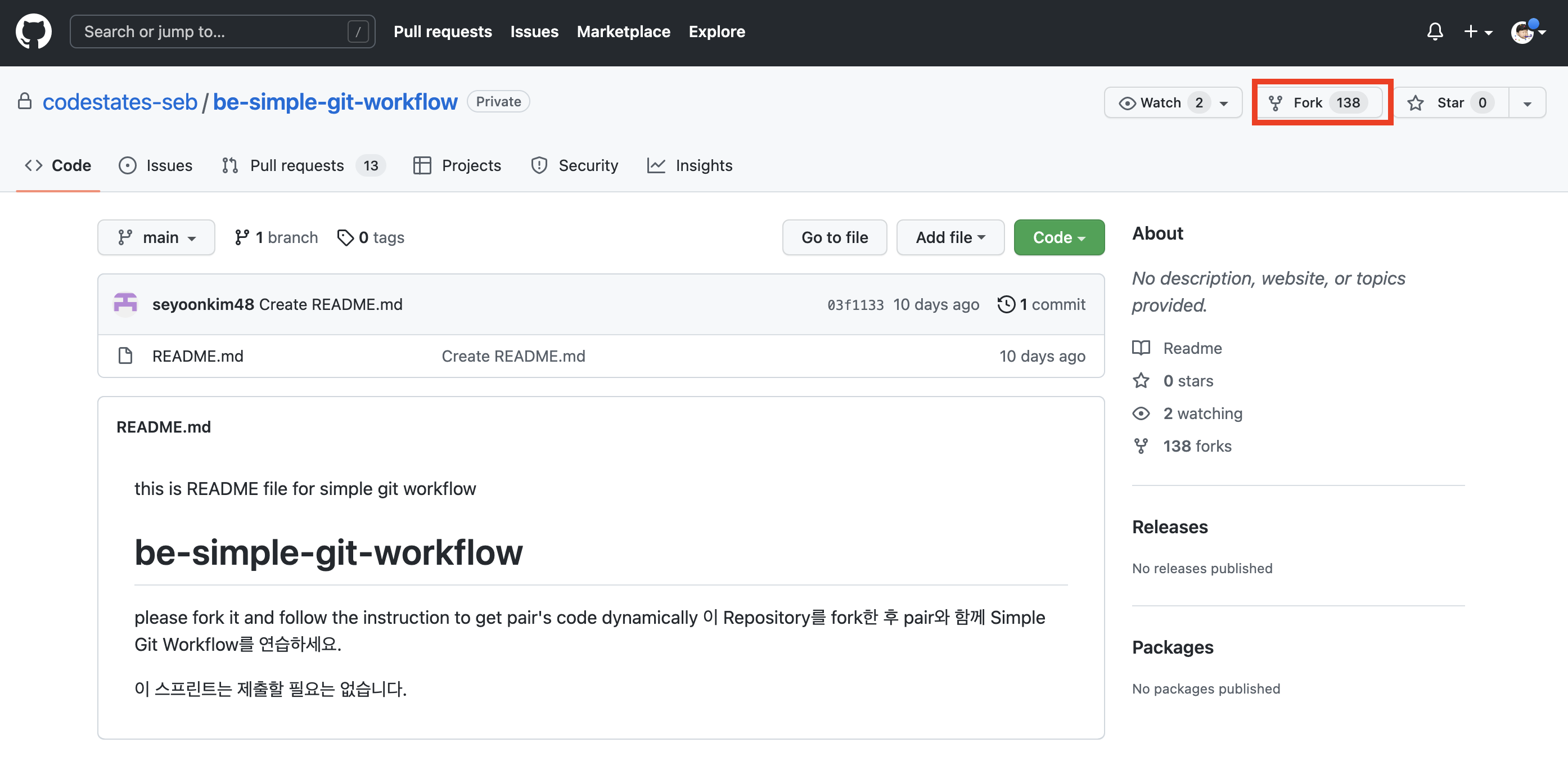The width and height of the screenshot is (1568, 774).
Task: Click the Private visibility badge
Action: (498, 102)
